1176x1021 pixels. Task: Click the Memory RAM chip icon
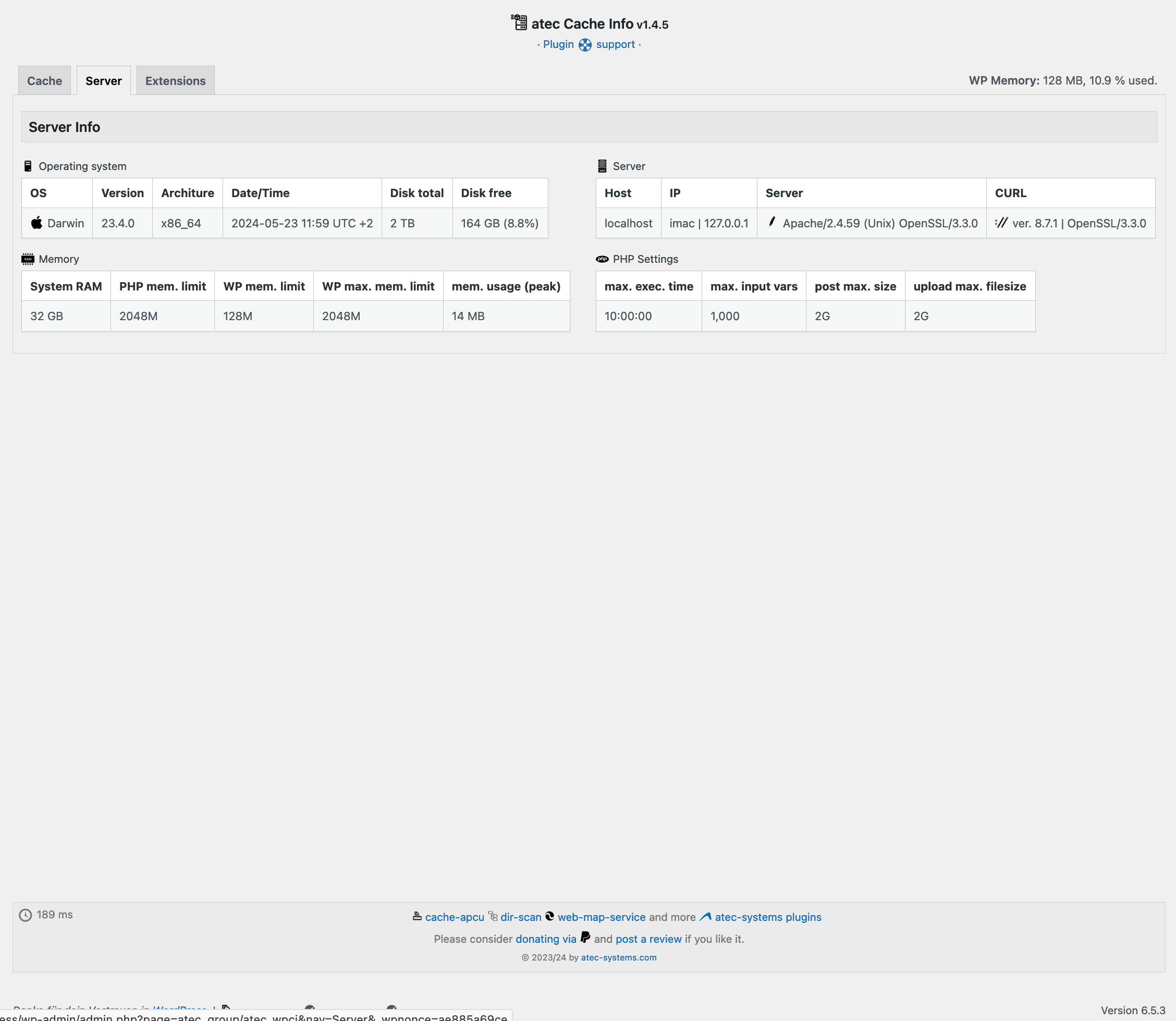[28, 259]
